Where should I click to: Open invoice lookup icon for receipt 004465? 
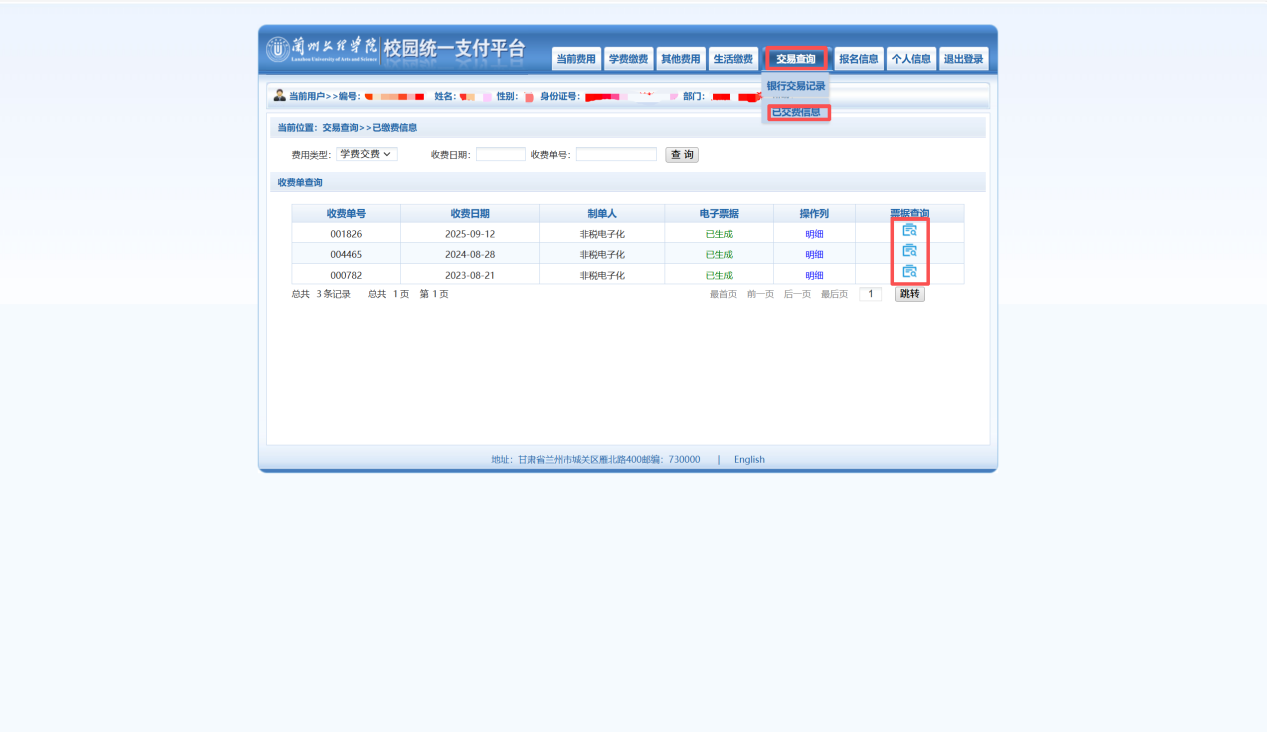(x=909, y=251)
